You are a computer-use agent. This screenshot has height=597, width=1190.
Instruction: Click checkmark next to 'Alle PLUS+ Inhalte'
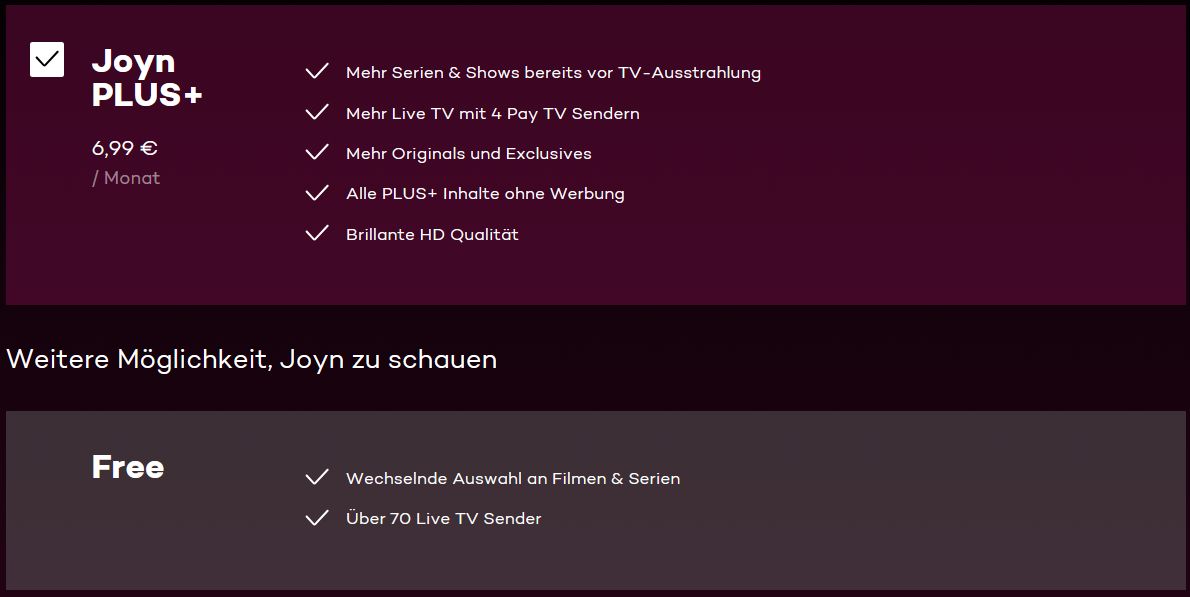(x=317, y=193)
